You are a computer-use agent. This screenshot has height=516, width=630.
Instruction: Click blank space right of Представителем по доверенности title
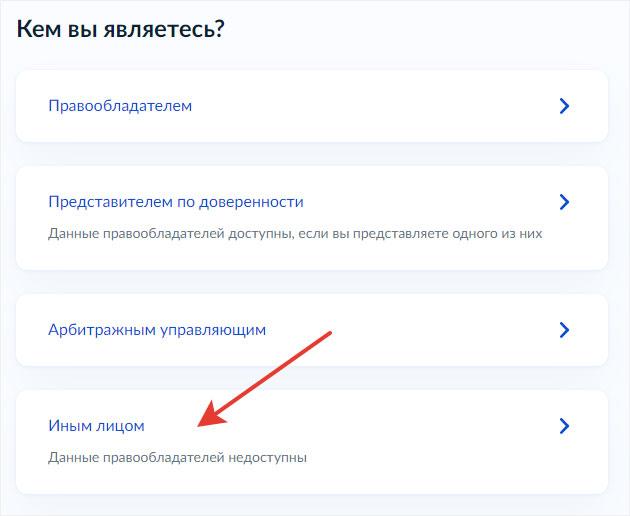tap(430, 202)
